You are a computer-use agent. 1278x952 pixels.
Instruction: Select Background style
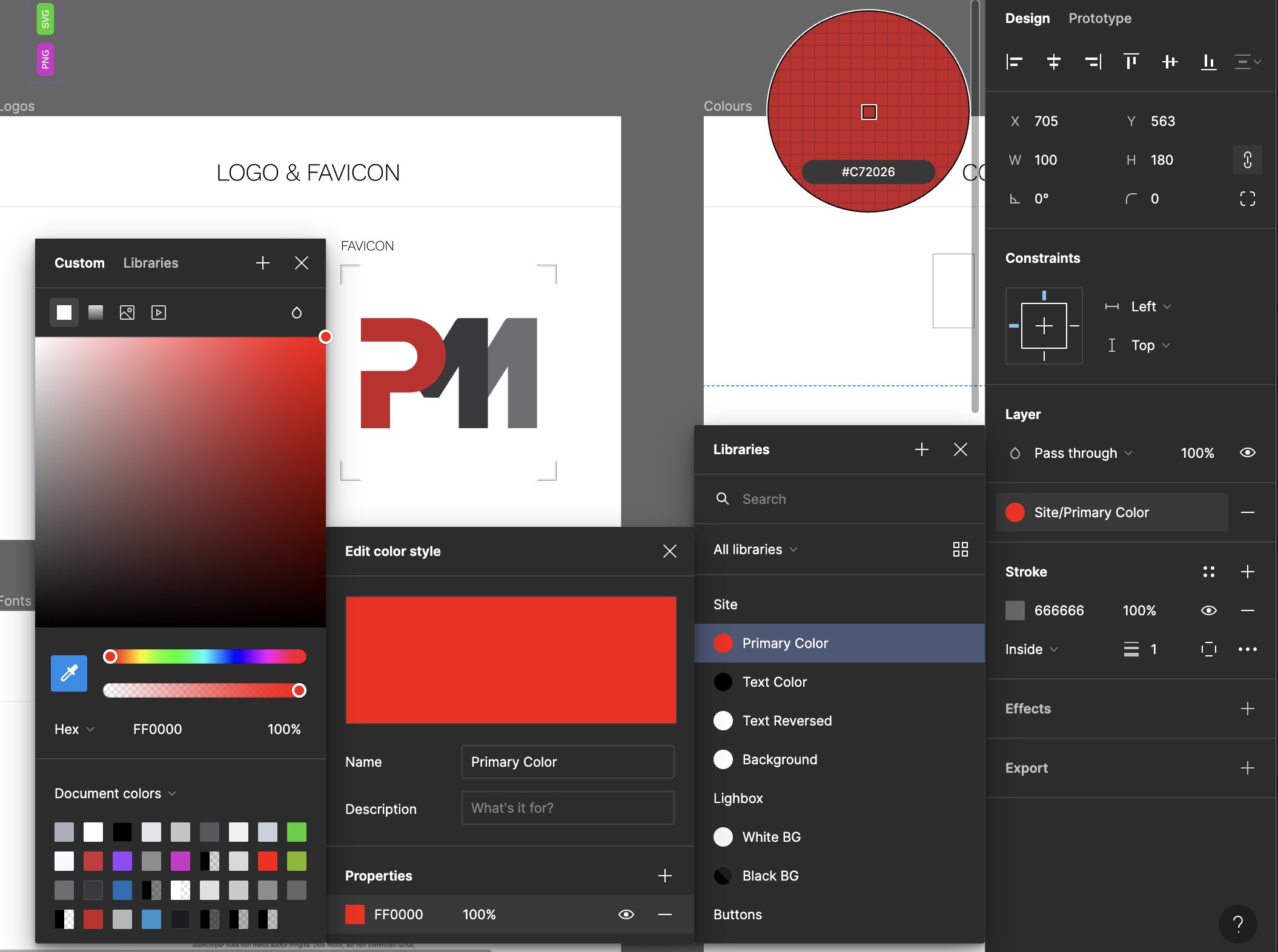[x=839, y=759]
